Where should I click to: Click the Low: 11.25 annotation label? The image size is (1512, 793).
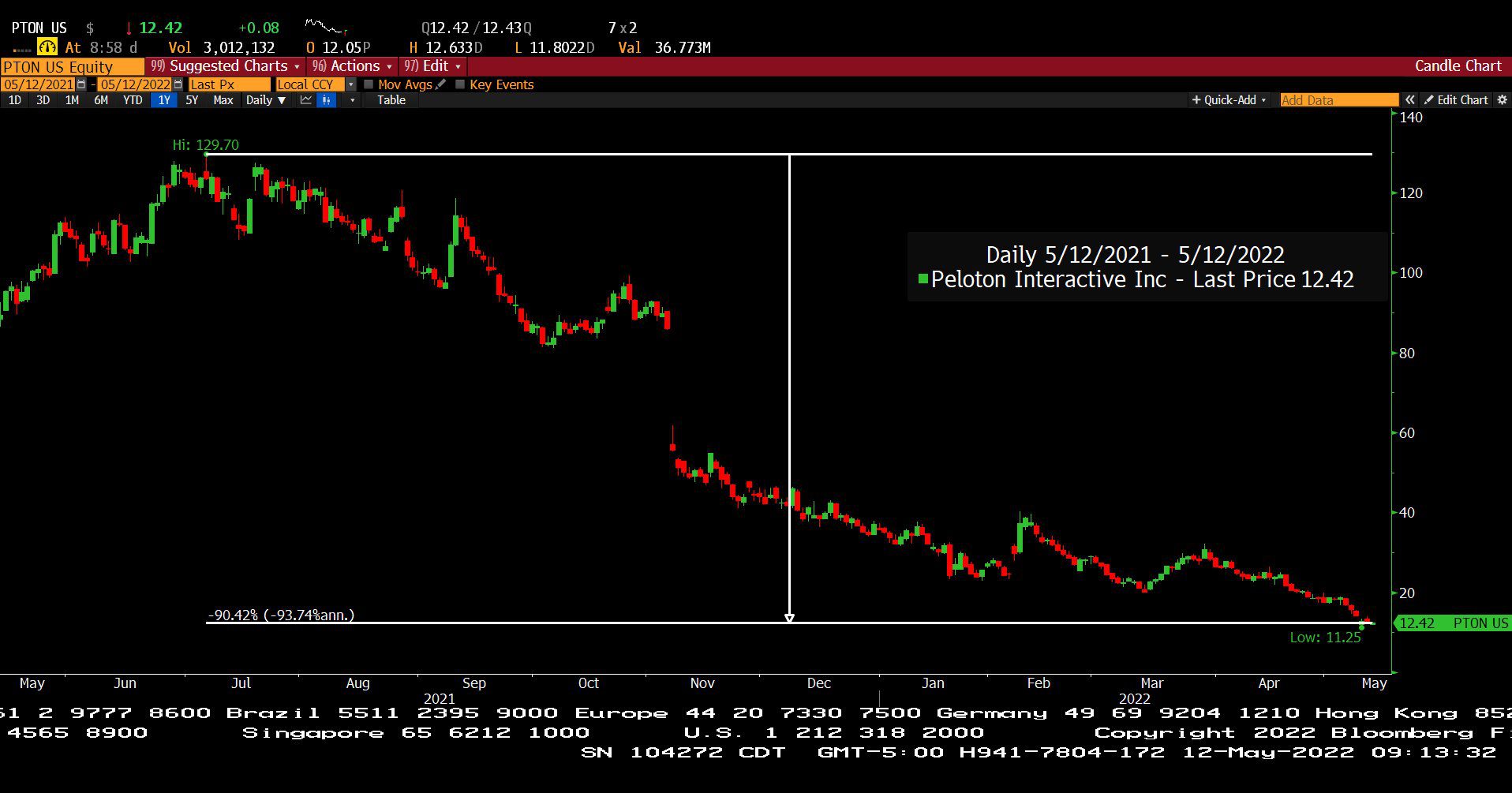point(1325,638)
